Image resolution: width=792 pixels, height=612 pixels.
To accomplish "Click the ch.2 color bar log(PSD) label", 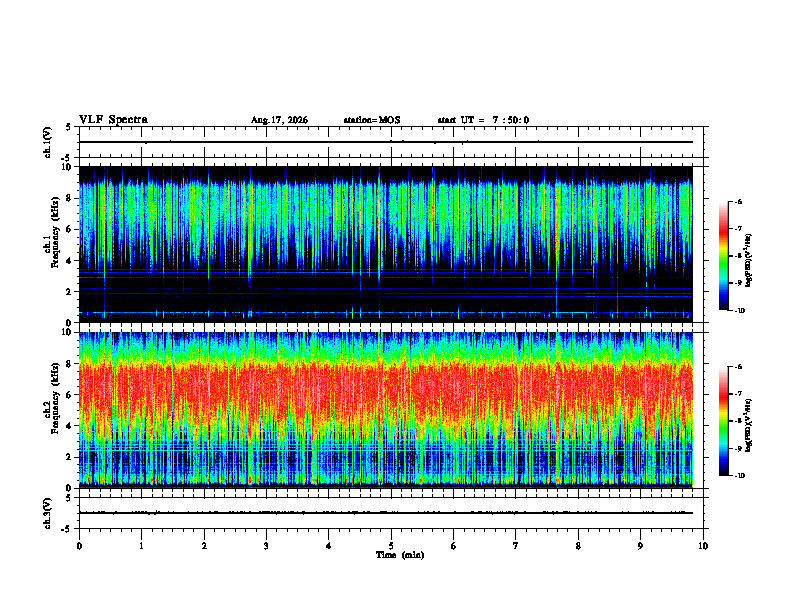I will [x=749, y=425].
